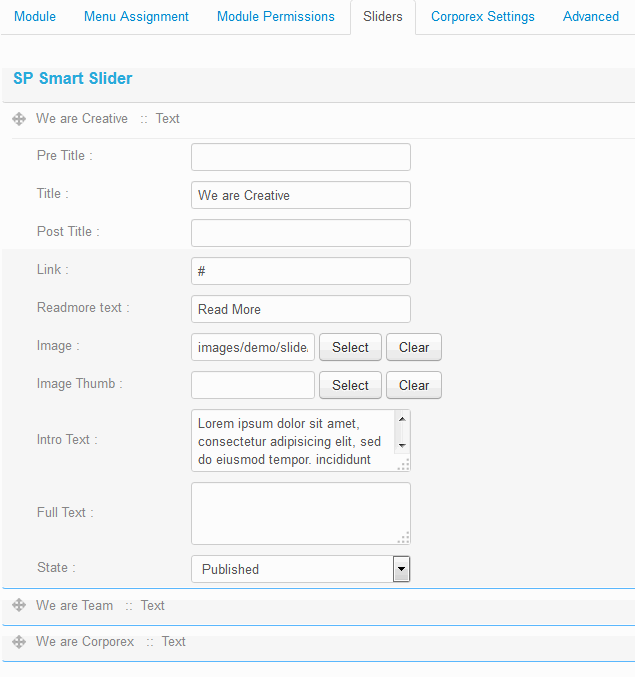
Task: Click the Full Text resize grip
Action: [x=404, y=538]
